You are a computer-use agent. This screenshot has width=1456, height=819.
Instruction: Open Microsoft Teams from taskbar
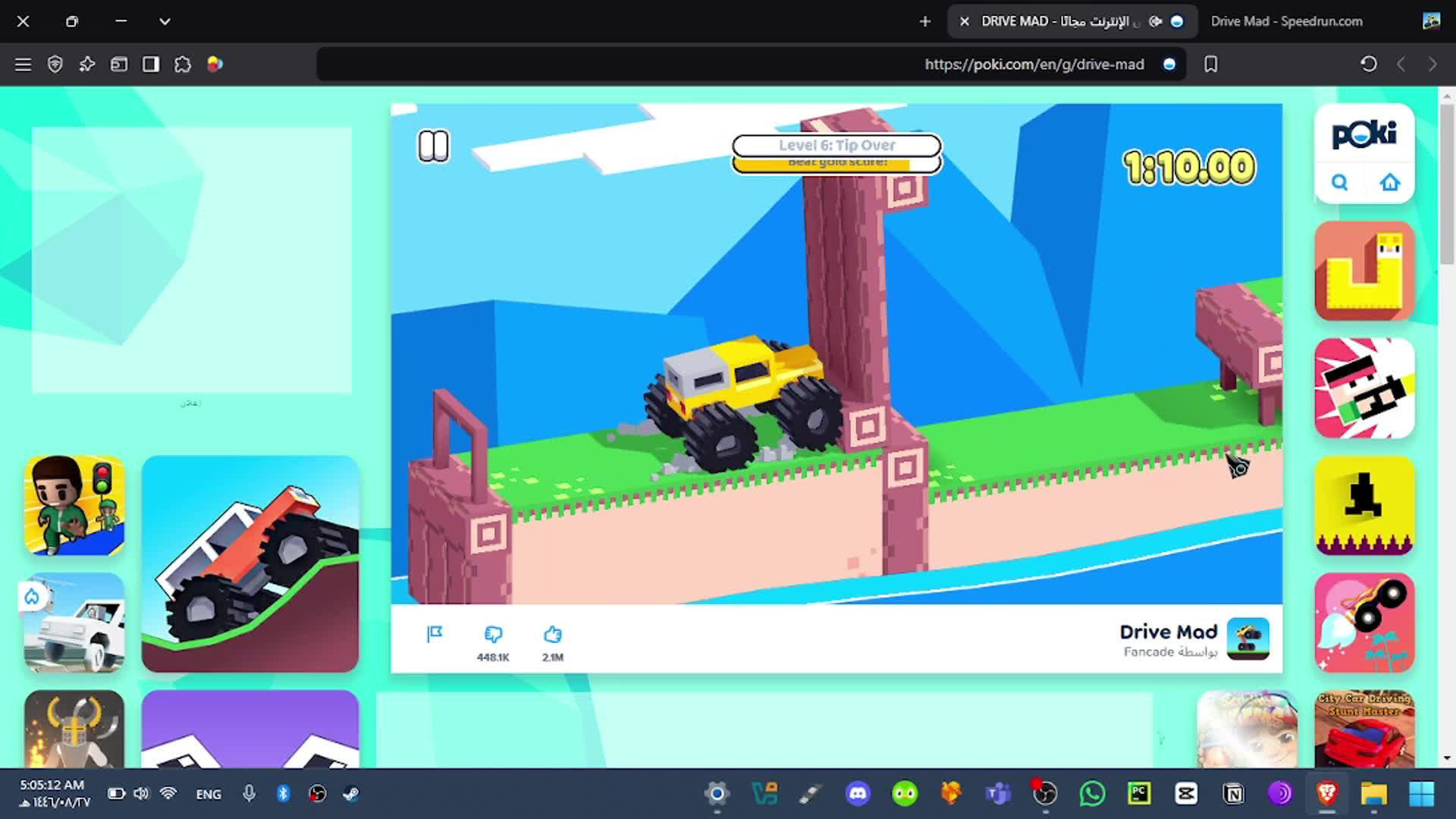998,794
